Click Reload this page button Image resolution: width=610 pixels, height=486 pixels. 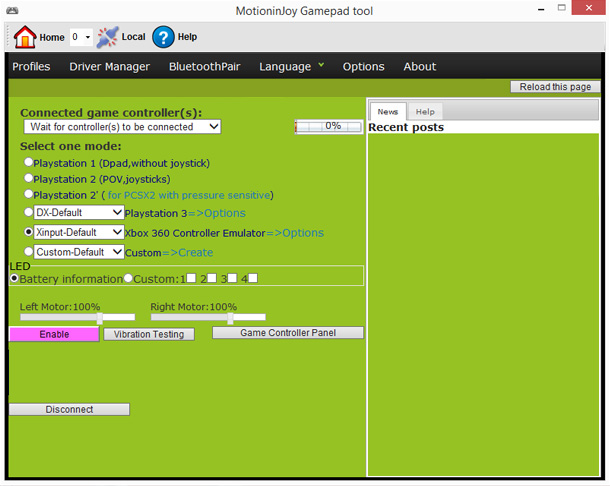tap(555, 87)
